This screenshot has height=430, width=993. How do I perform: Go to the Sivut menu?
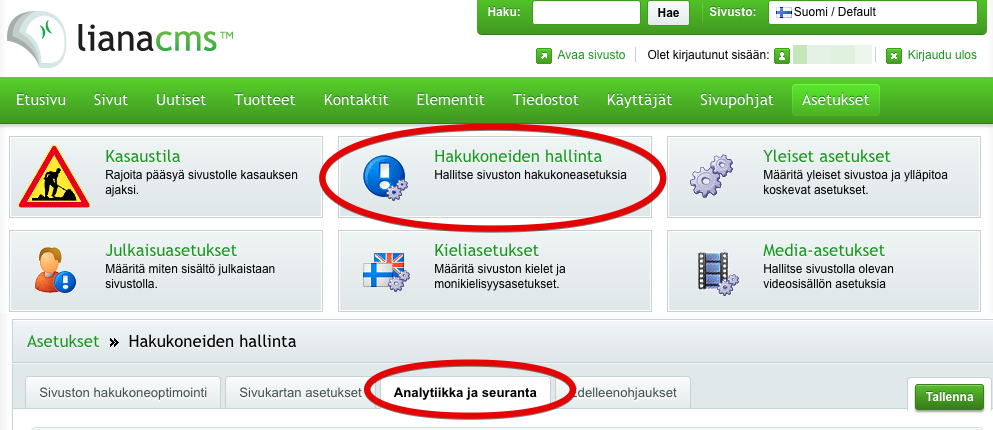(x=111, y=100)
